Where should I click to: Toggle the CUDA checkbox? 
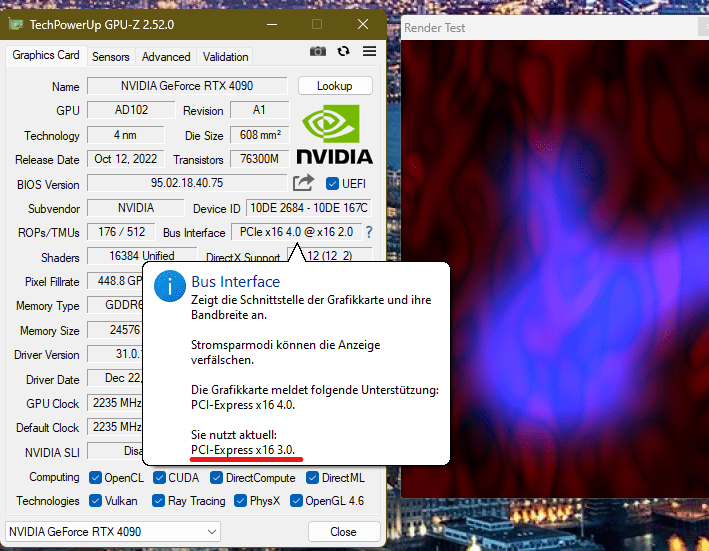click(x=159, y=478)
